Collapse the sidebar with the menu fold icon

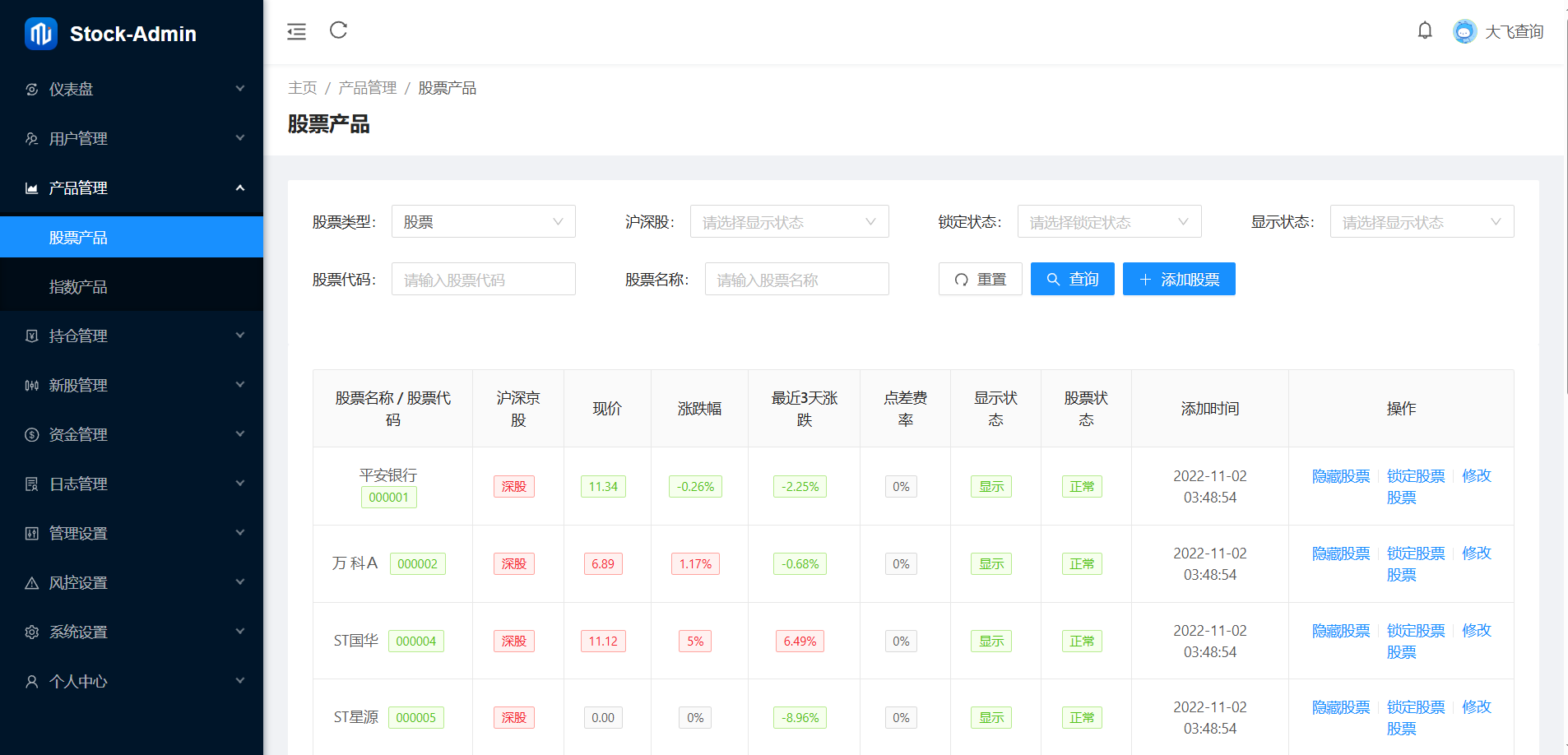pos(296,31)
